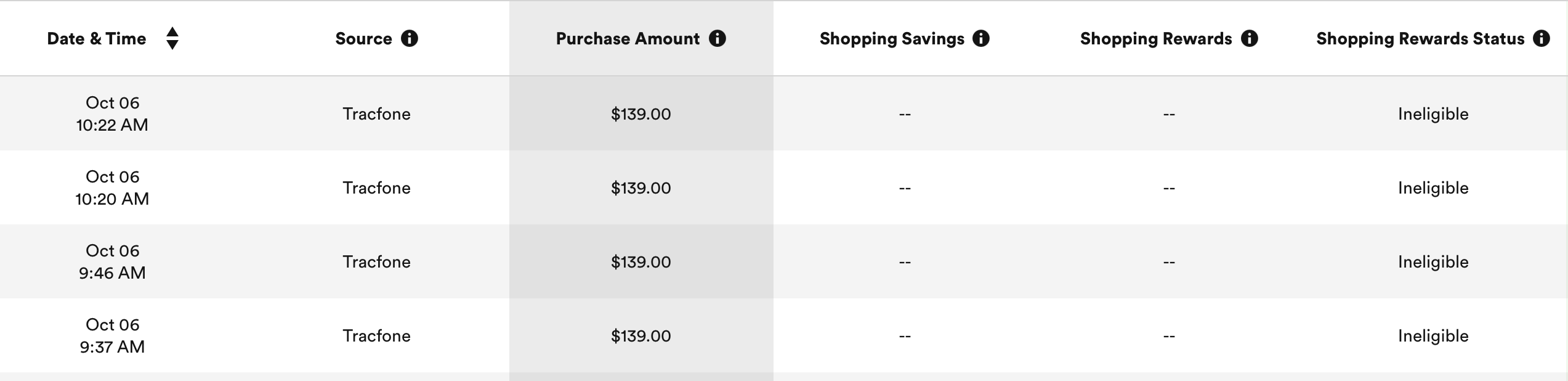Click the Purchase Amount header label

click(x=628, y=39)
